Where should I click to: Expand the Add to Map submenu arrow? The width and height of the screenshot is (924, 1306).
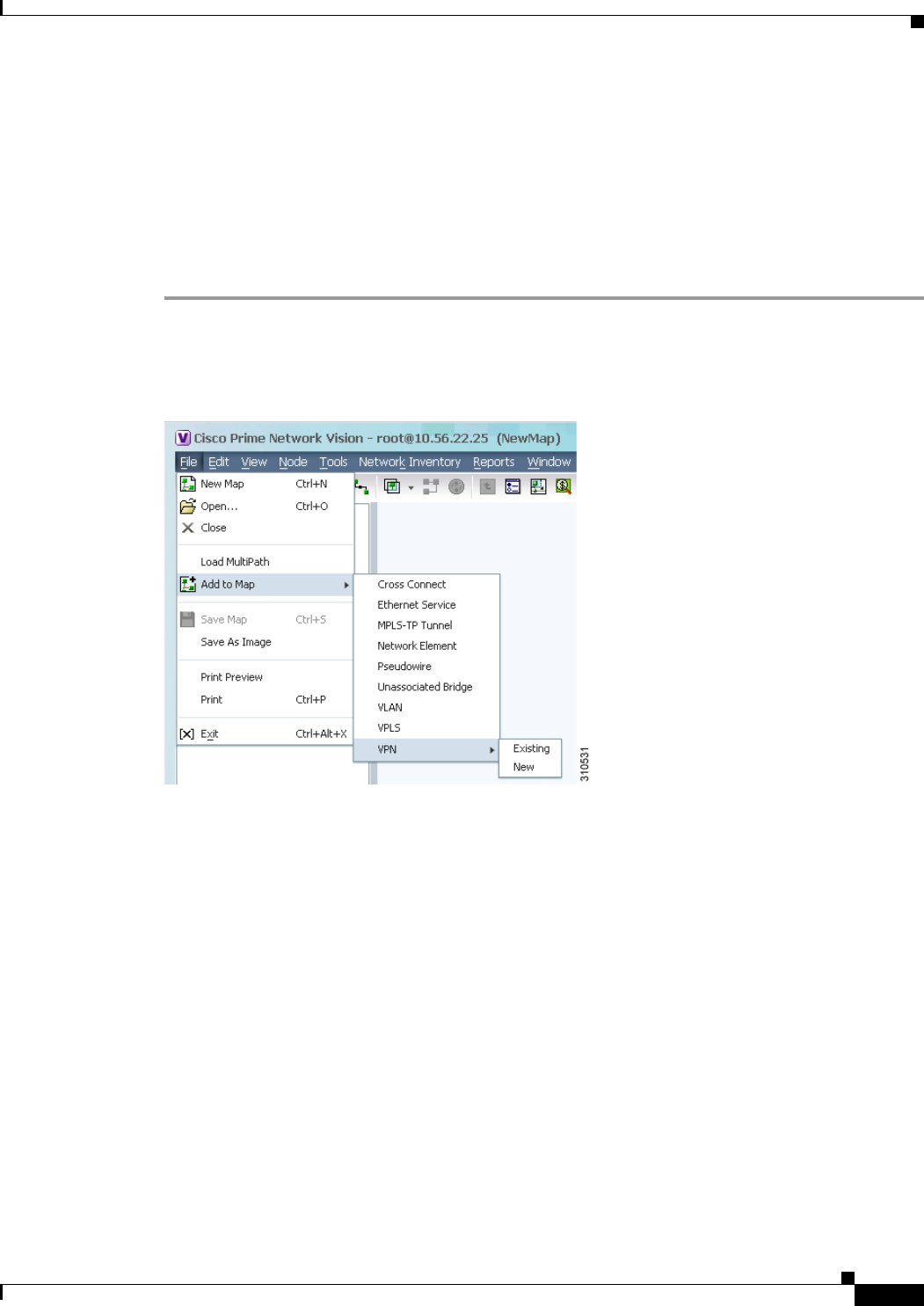coord(346,585)
